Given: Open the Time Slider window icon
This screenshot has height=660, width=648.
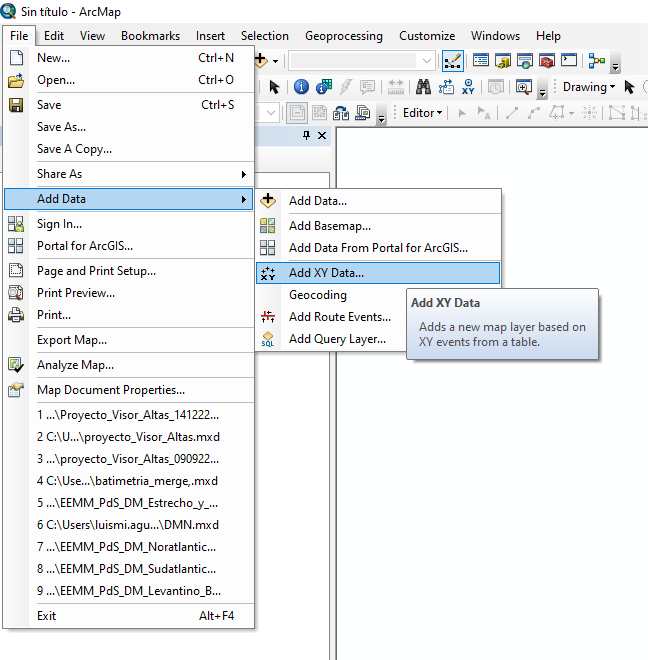Looking at the screenshot, I should coord(496,87).
